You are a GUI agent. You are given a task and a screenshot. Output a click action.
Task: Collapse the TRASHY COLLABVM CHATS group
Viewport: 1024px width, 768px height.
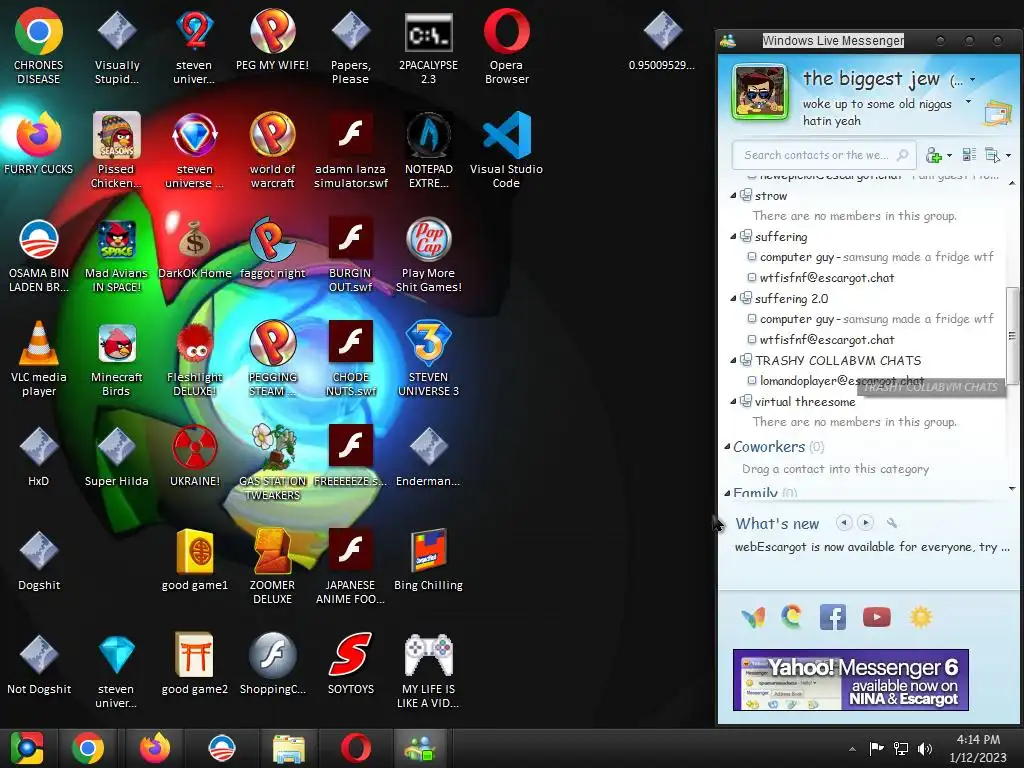(733, 360)
